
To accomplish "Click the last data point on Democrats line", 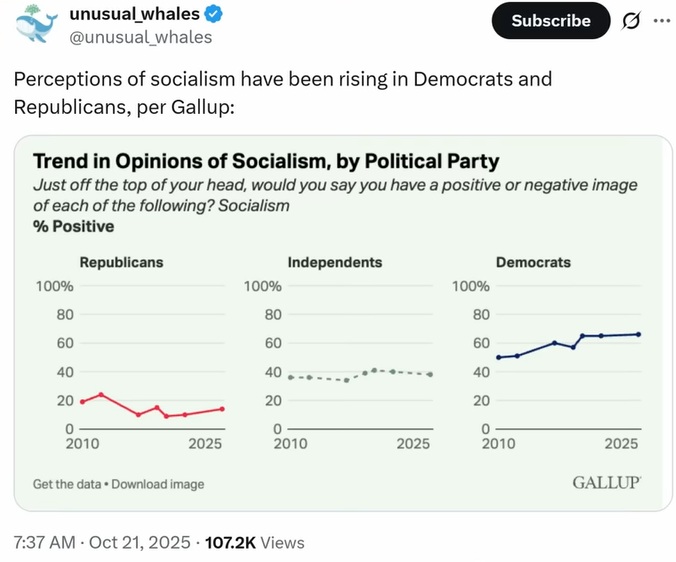I will (638, 334).
